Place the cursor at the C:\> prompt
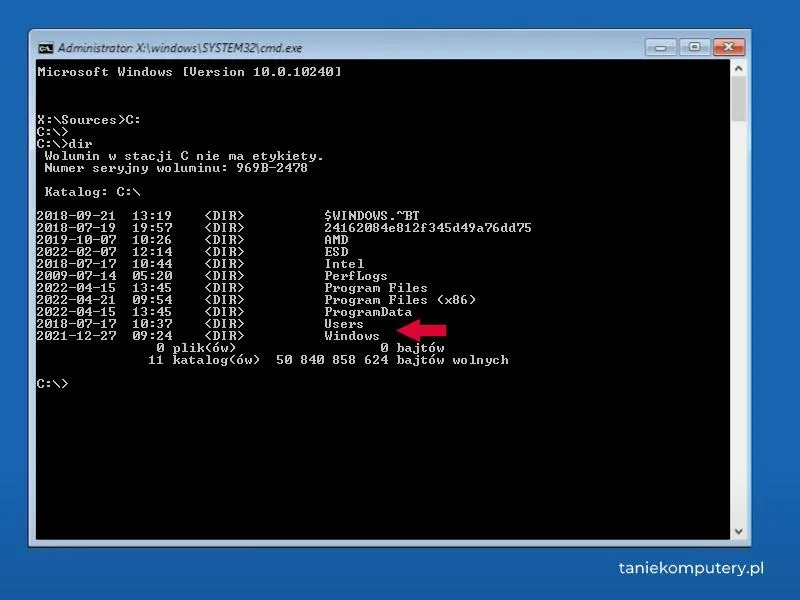 click(50, 383)
